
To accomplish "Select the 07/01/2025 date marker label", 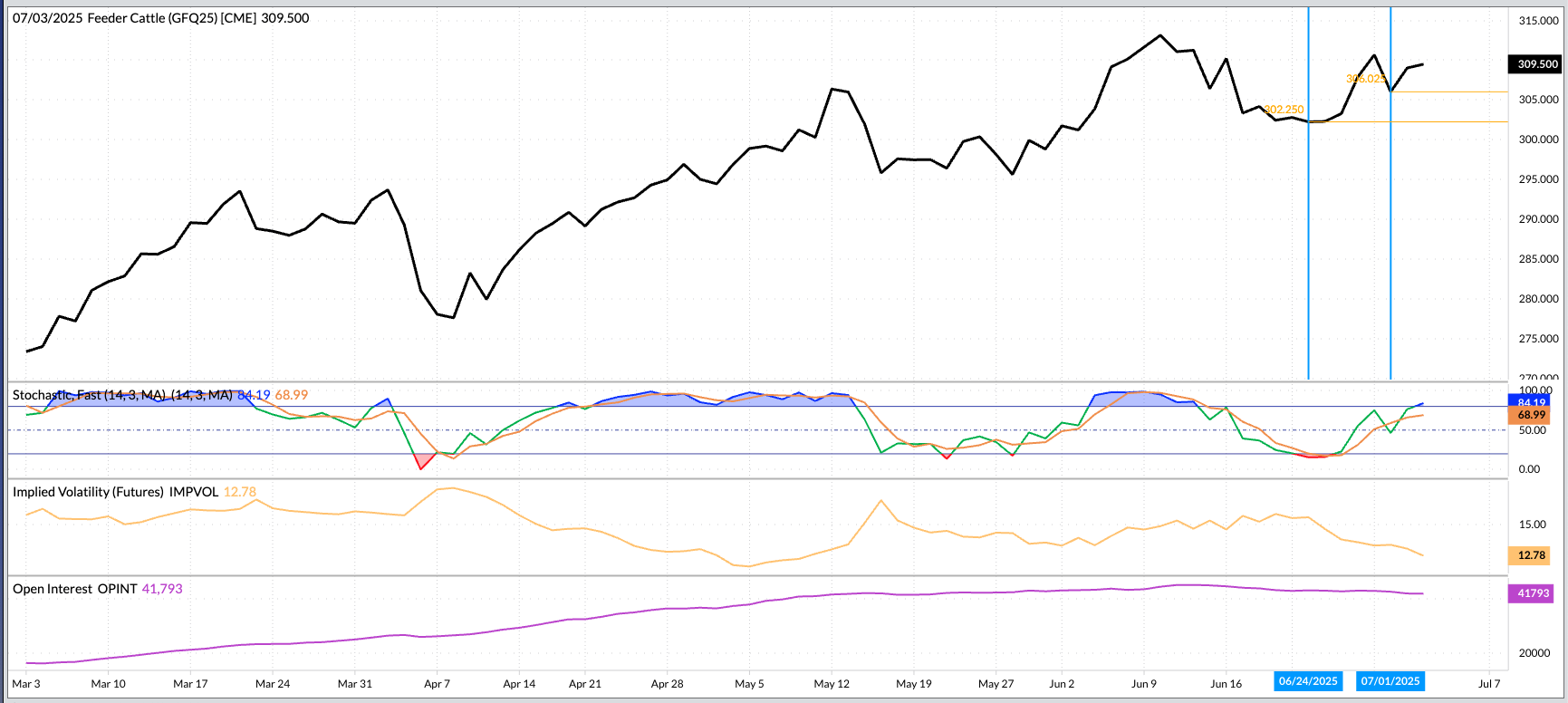I will 1390,681.
